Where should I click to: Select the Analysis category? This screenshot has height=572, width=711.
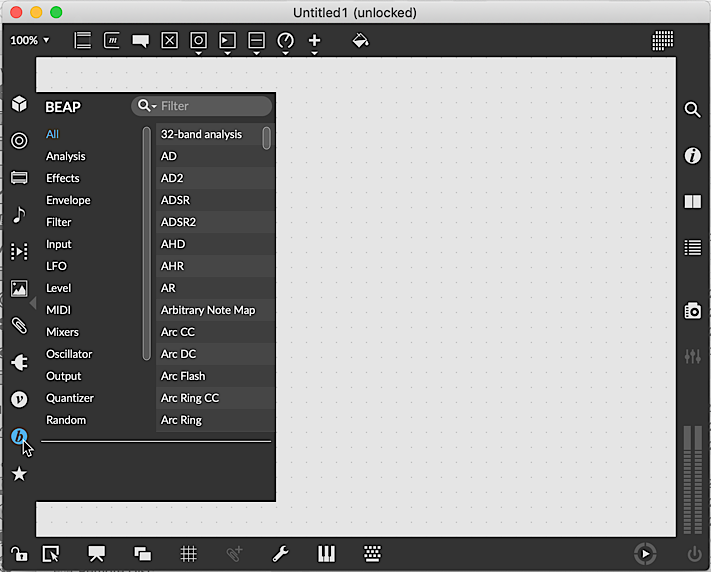pos(66,156)
